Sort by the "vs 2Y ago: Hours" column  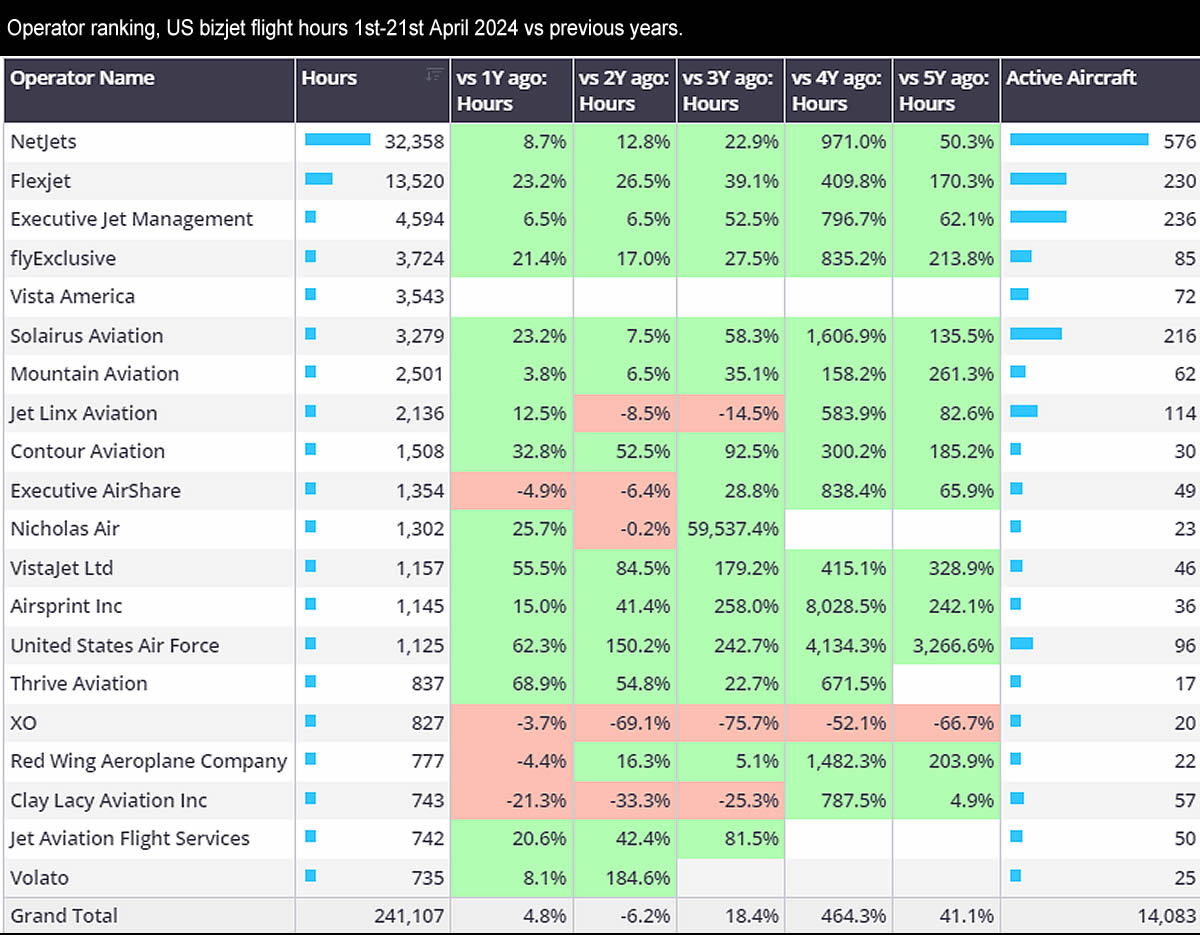coord(624,90)
